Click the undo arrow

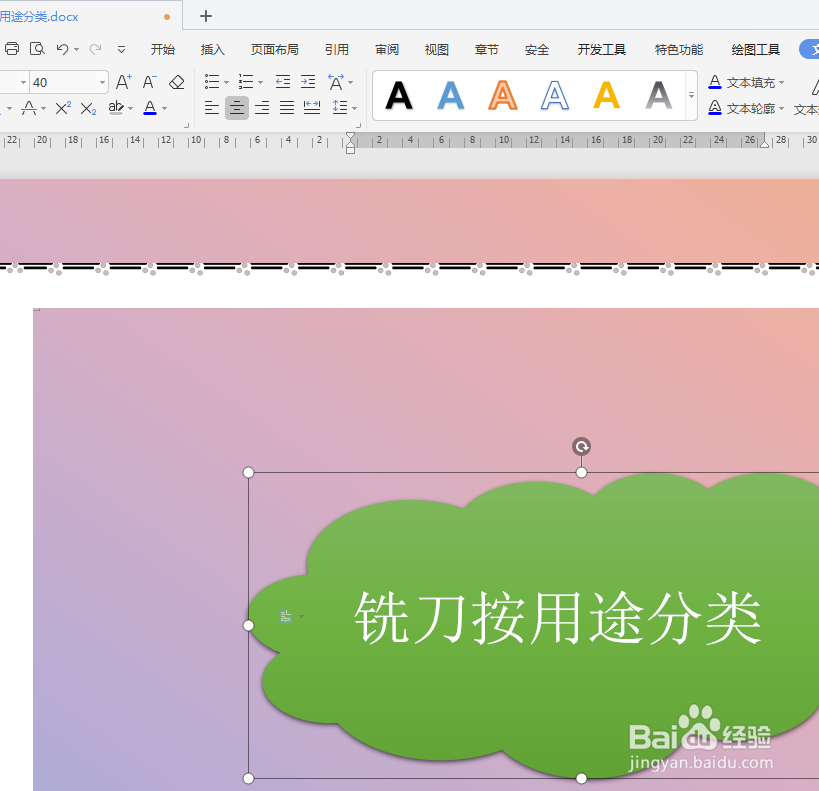(62, 49)
